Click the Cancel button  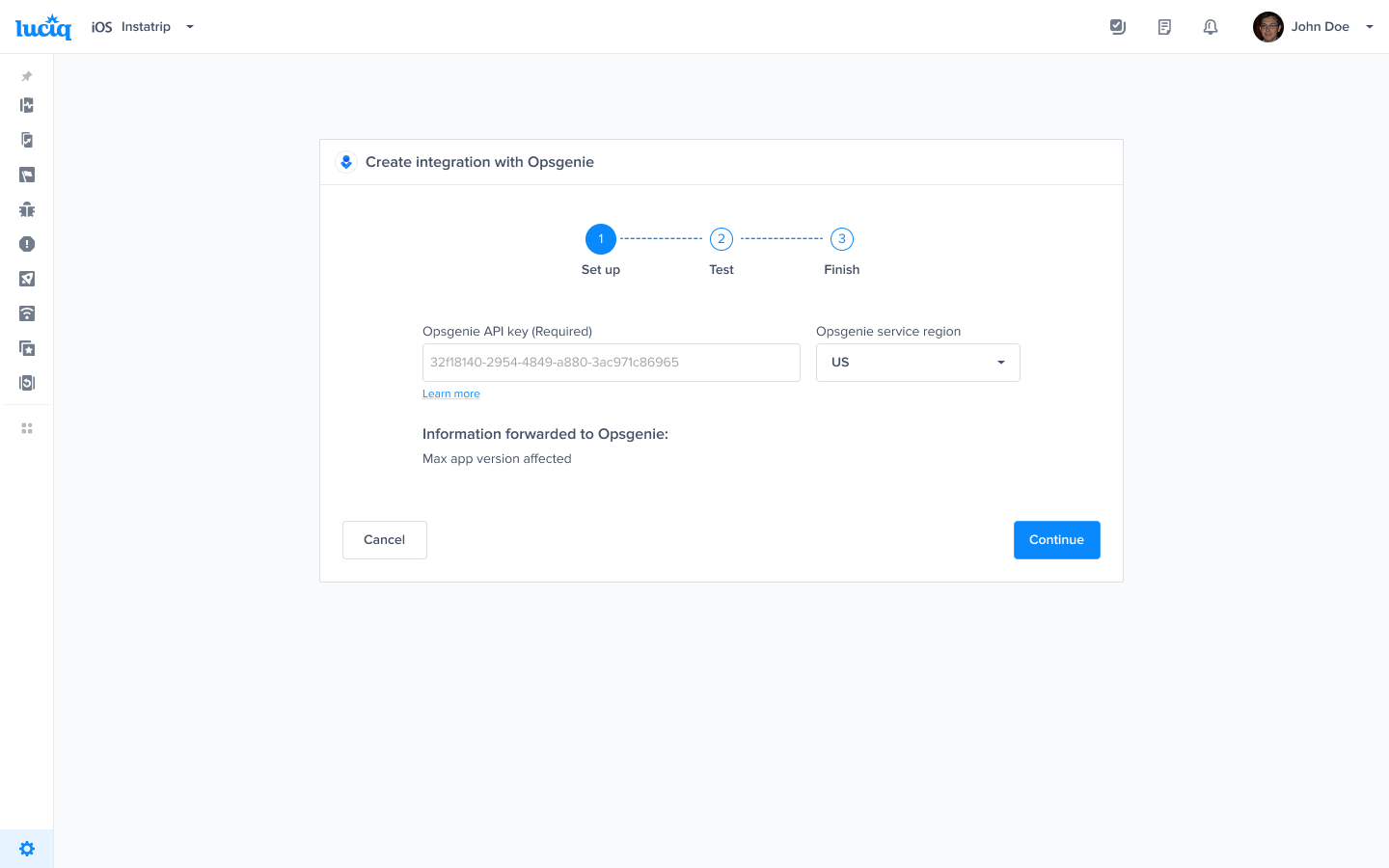(385, 540)
